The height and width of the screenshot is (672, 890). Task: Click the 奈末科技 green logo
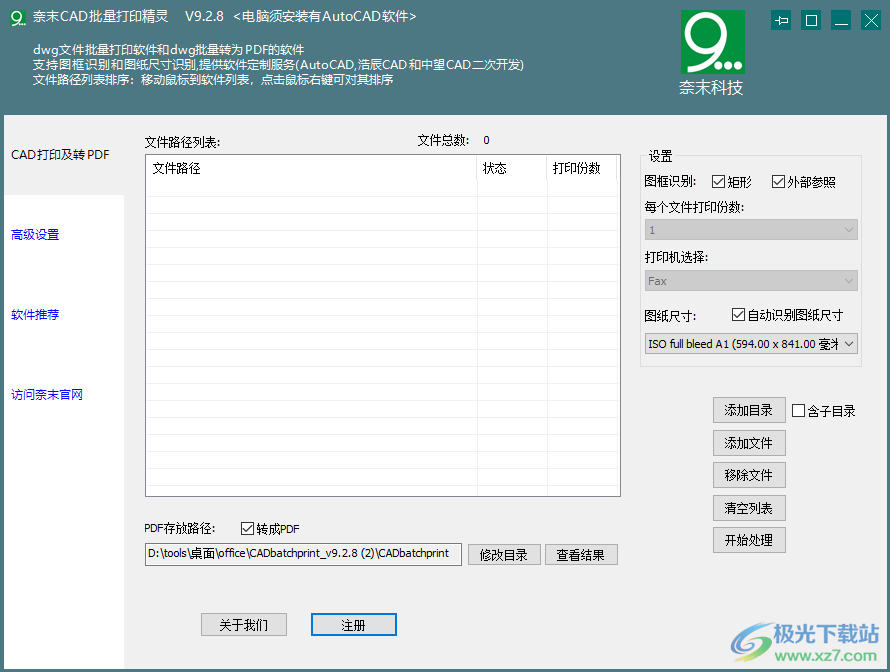tap(712, 42)
